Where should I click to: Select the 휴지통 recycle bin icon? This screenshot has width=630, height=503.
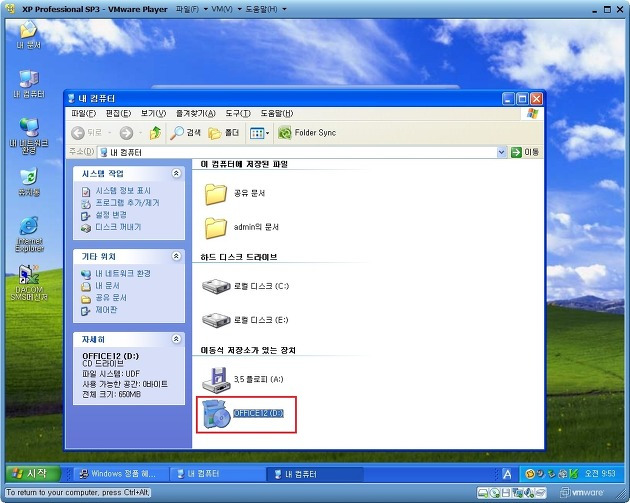(29, 182)
